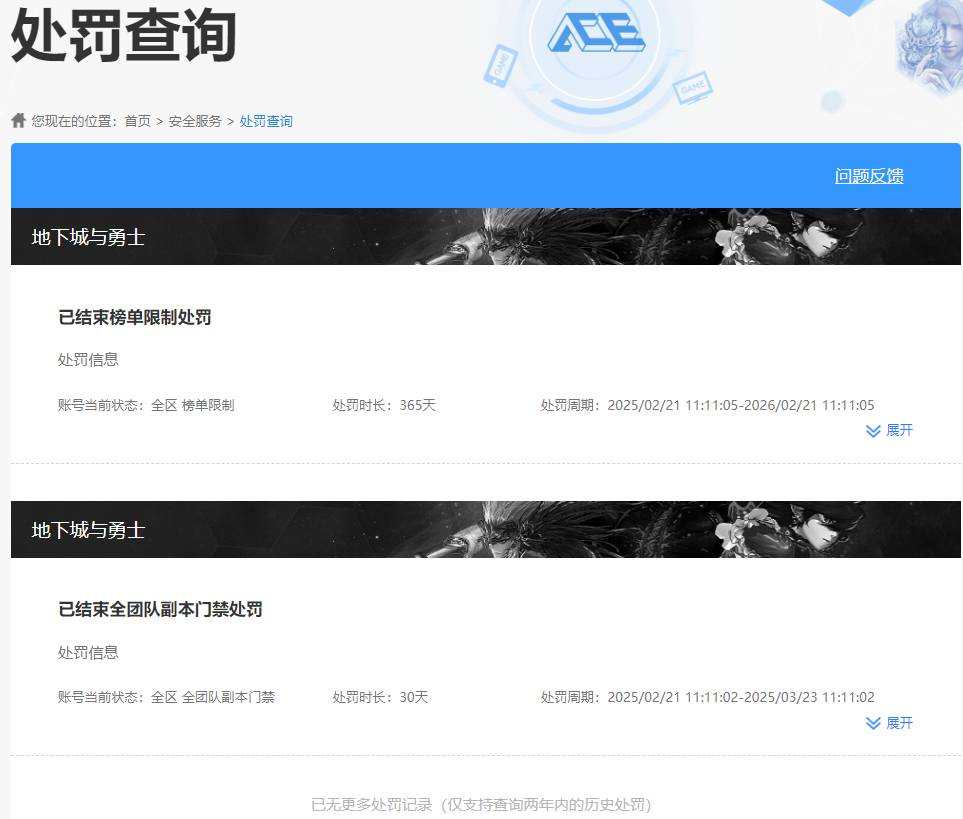Click the period ending 2025/03/23 11:11:02
The image size is (963, 819).
pos(707,697)
